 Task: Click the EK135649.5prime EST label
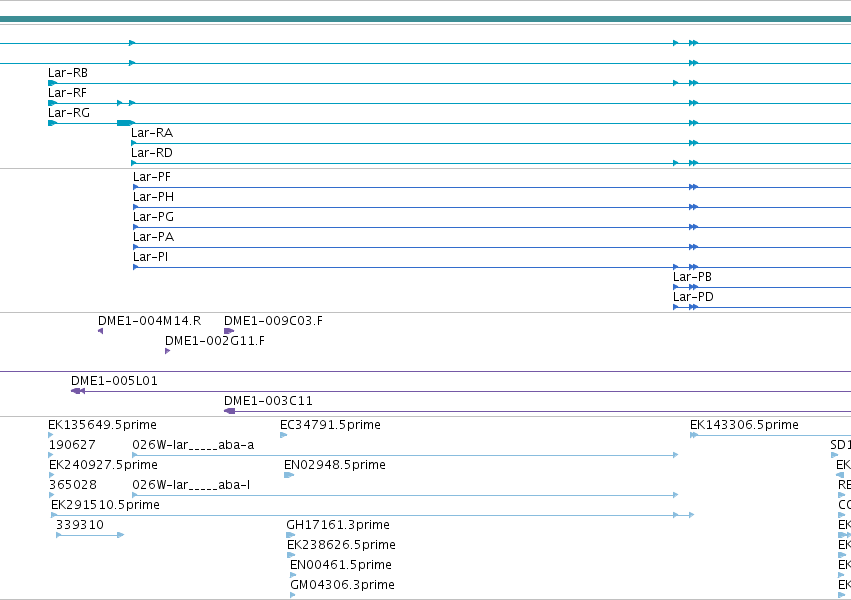[103, 425]
